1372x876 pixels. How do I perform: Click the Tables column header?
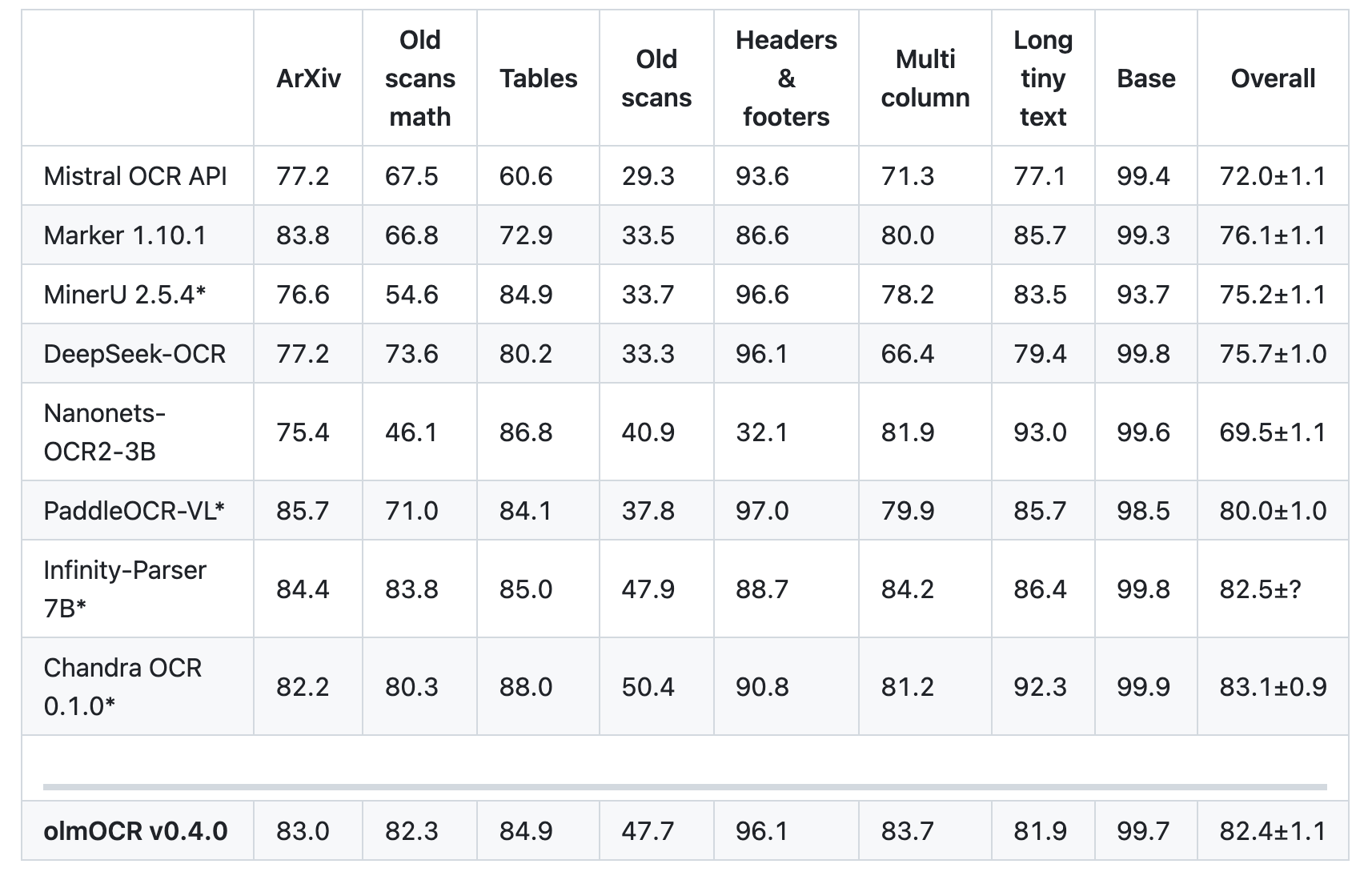[x=538, y=78]
